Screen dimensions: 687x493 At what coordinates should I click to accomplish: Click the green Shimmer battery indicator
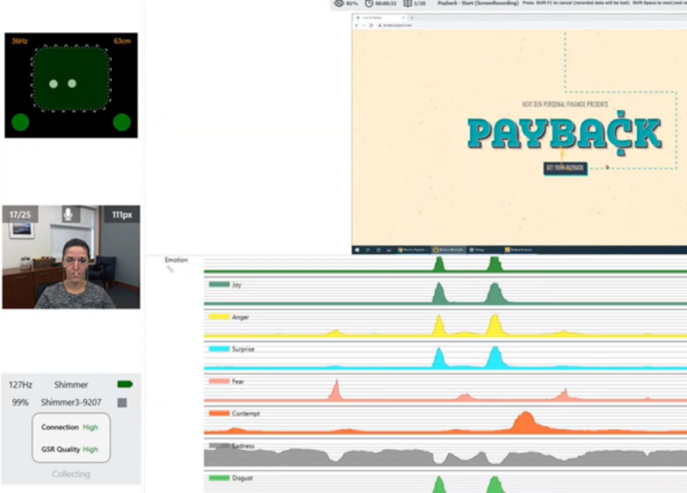click(125, 384)
